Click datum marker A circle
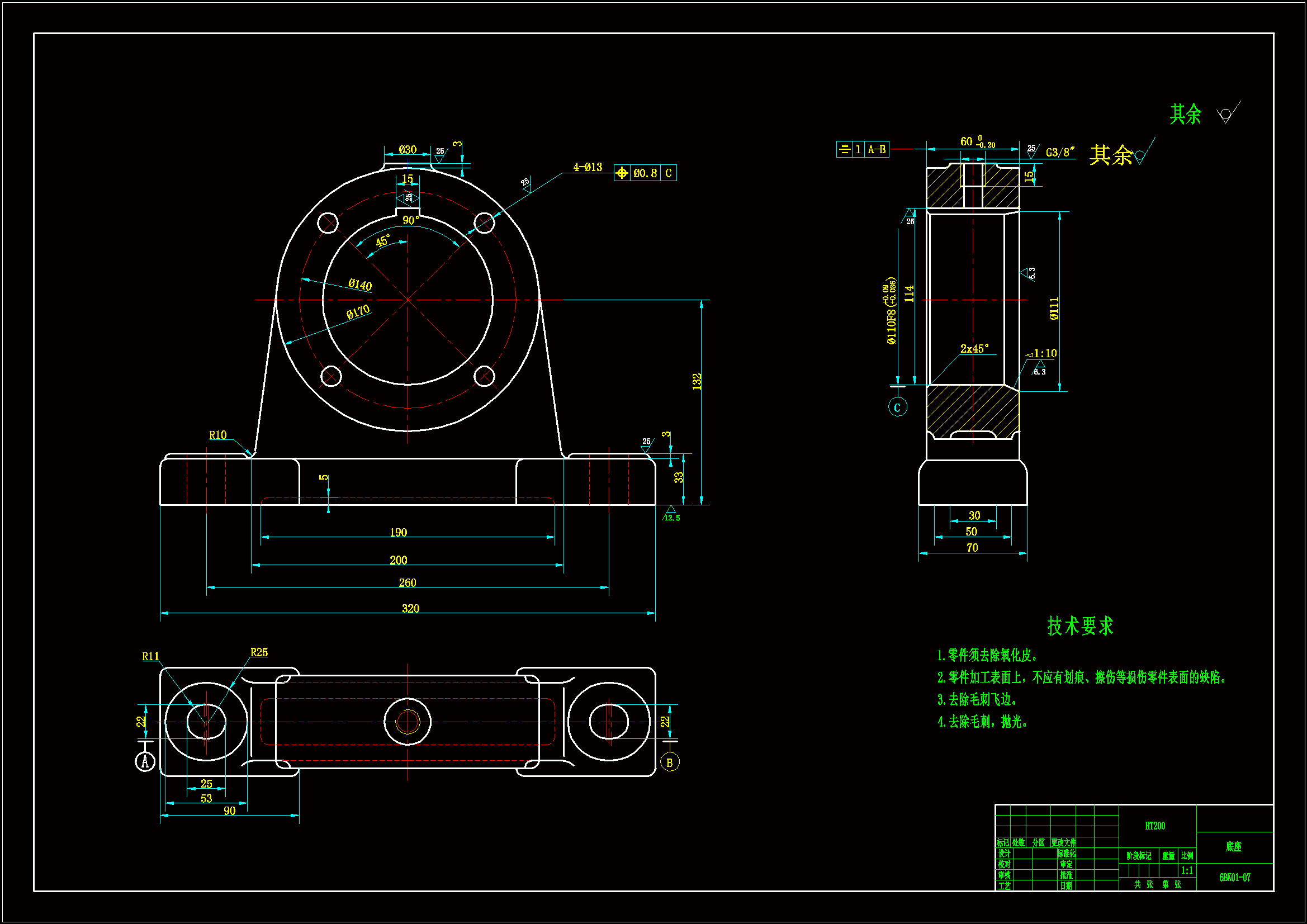The height and width of the screenshot is (924, 1307). pos(145,761)
